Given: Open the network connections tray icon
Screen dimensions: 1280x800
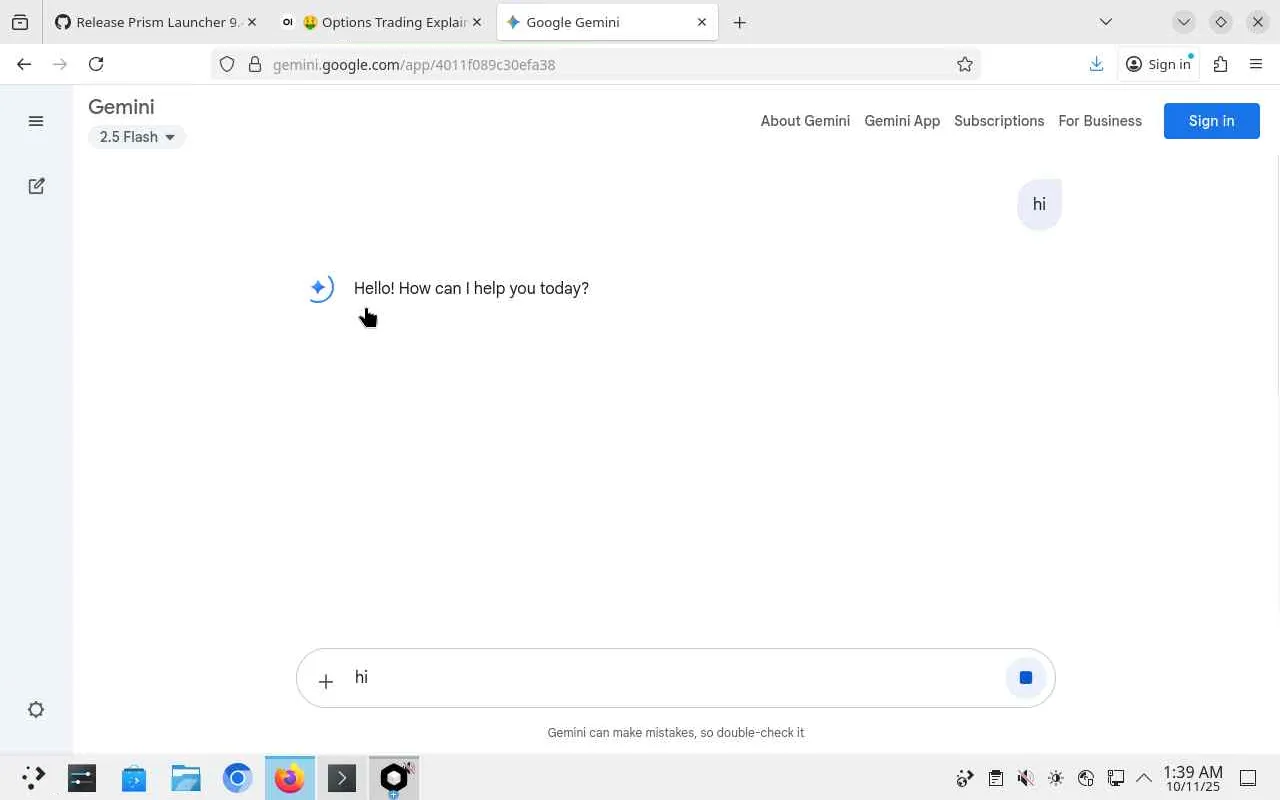Looking at the screenshot, I should click(x=1115, y=778).
